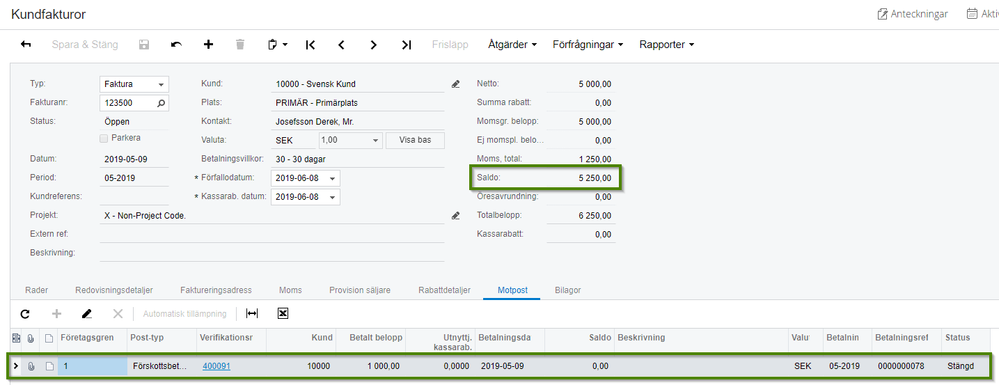Go to first record icon
The width and height of the screenshot is (999, 385).
tap(310, 45)
